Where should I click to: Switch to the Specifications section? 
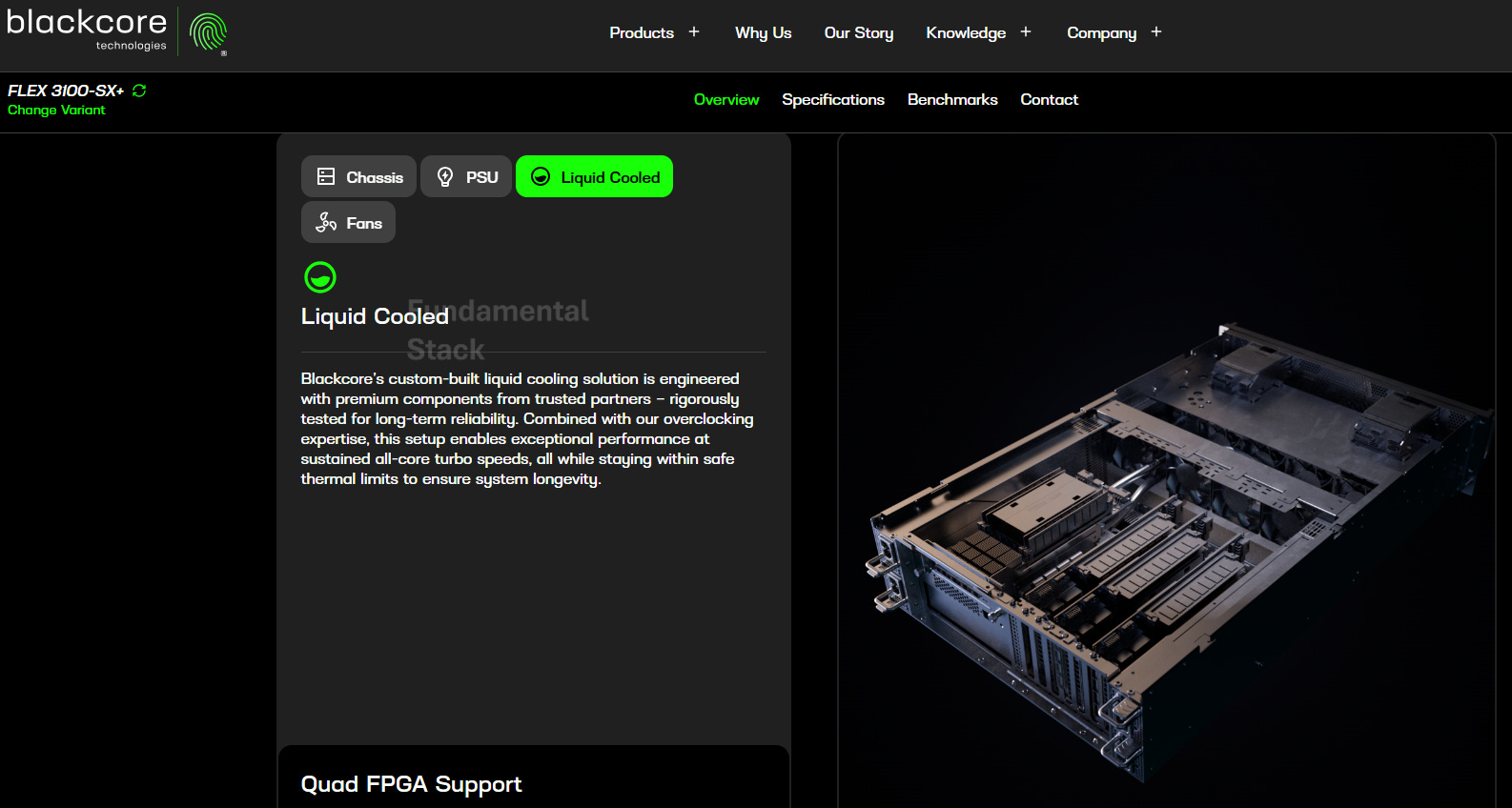pyautogui.click(x=833, y=99)
